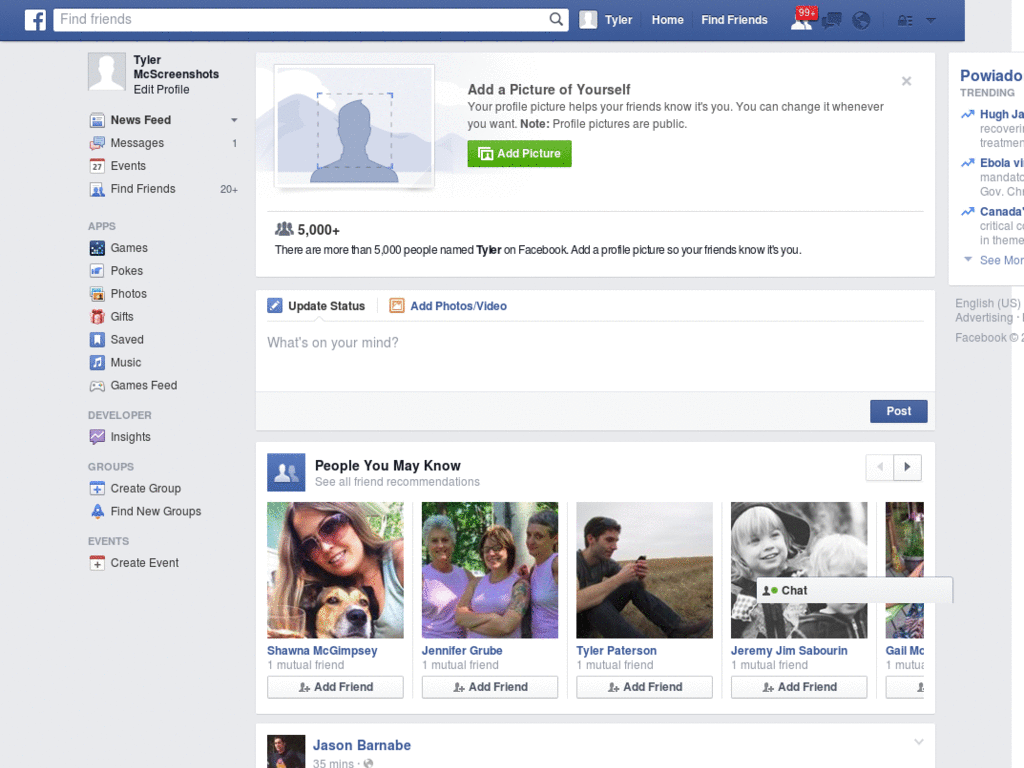Add Shawna McGimpsey as friend
This screenshot has height=768, width=1024.
(x=335, y=687)
